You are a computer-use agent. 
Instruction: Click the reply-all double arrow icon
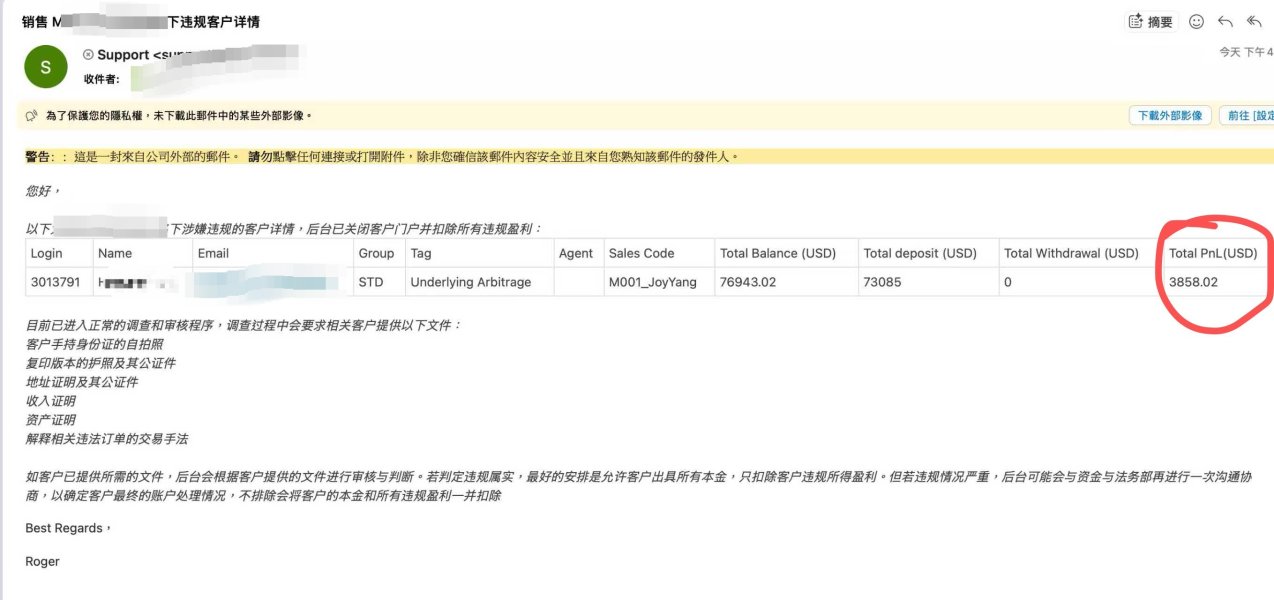(1255, 22)
